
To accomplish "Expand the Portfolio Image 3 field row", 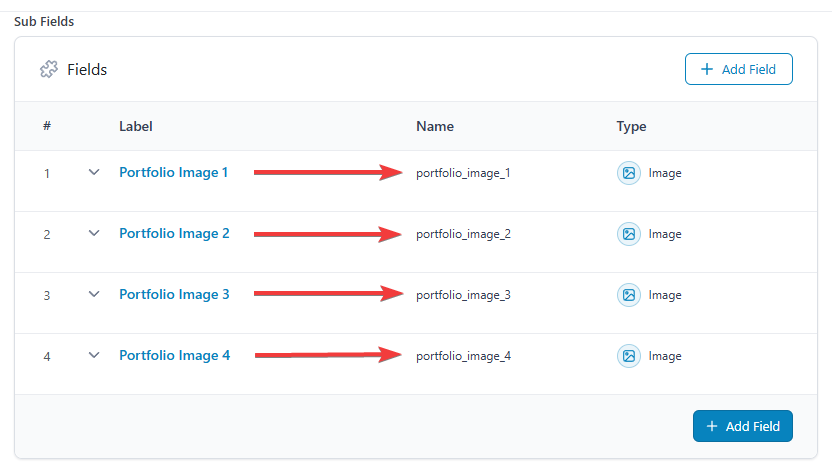I will (x=94, y=294).
